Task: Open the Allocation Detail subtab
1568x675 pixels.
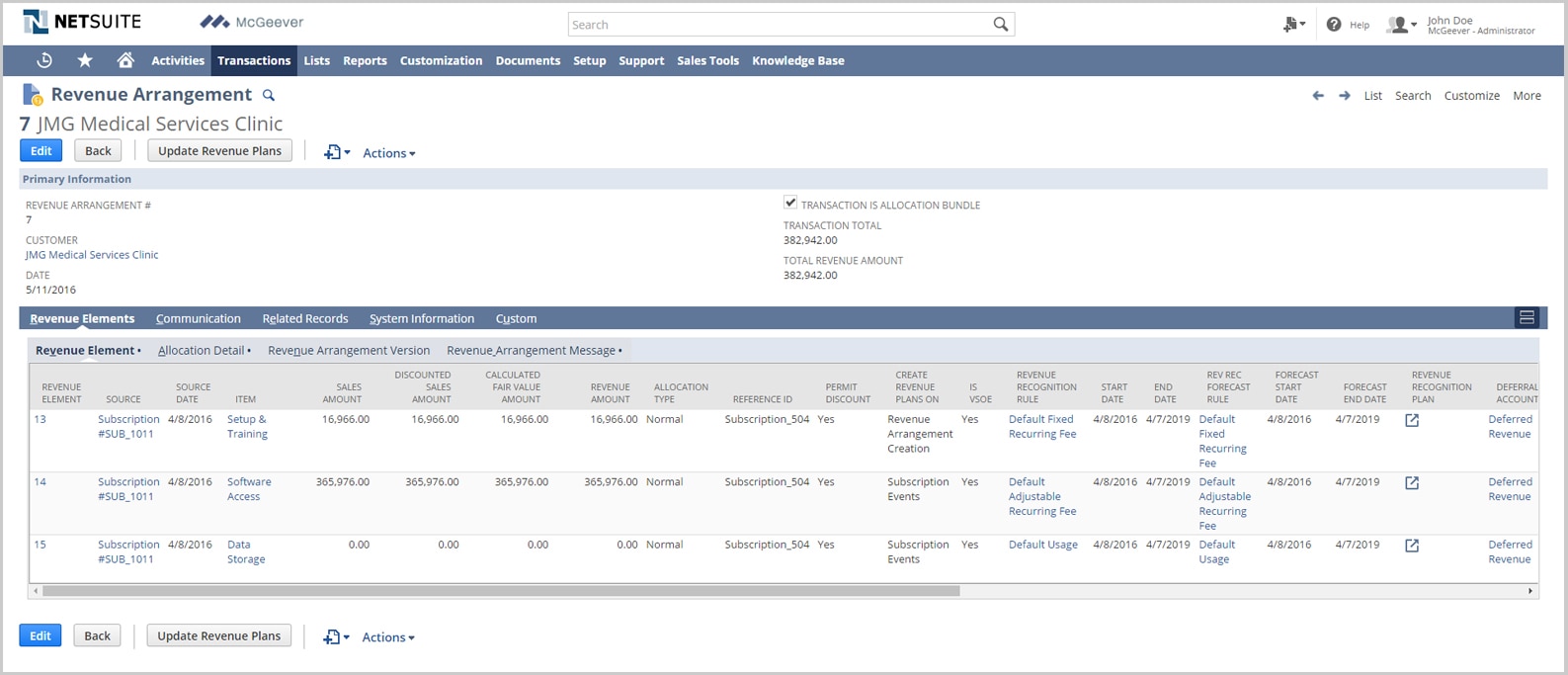Action: 204,350
